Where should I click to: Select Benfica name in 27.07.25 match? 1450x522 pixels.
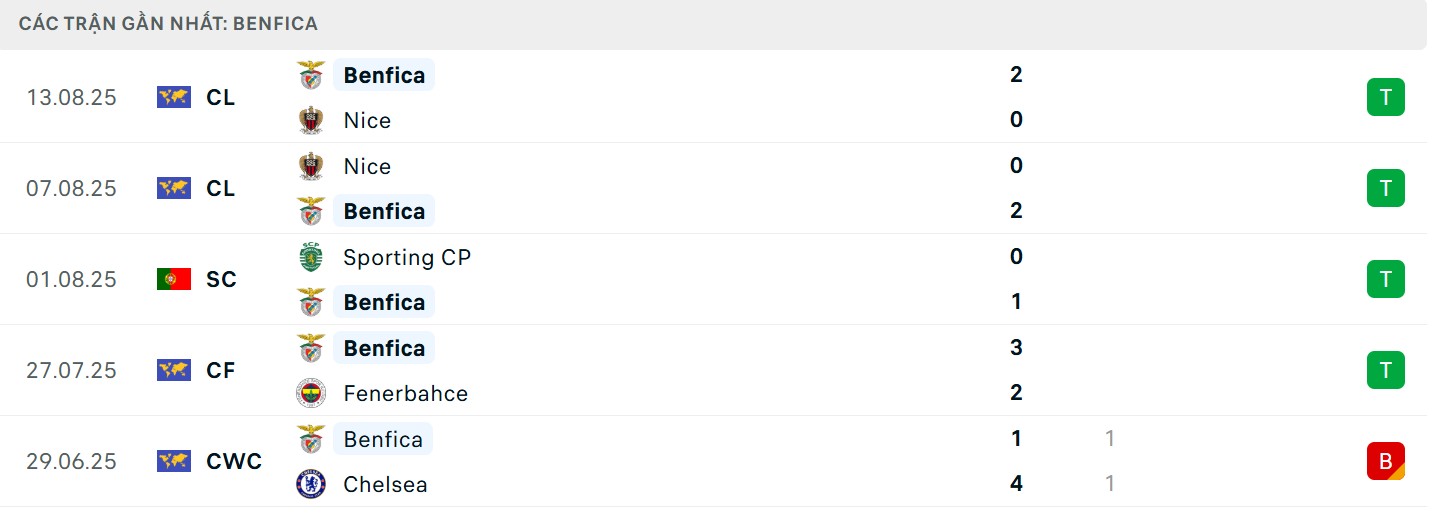click(384, 348)
